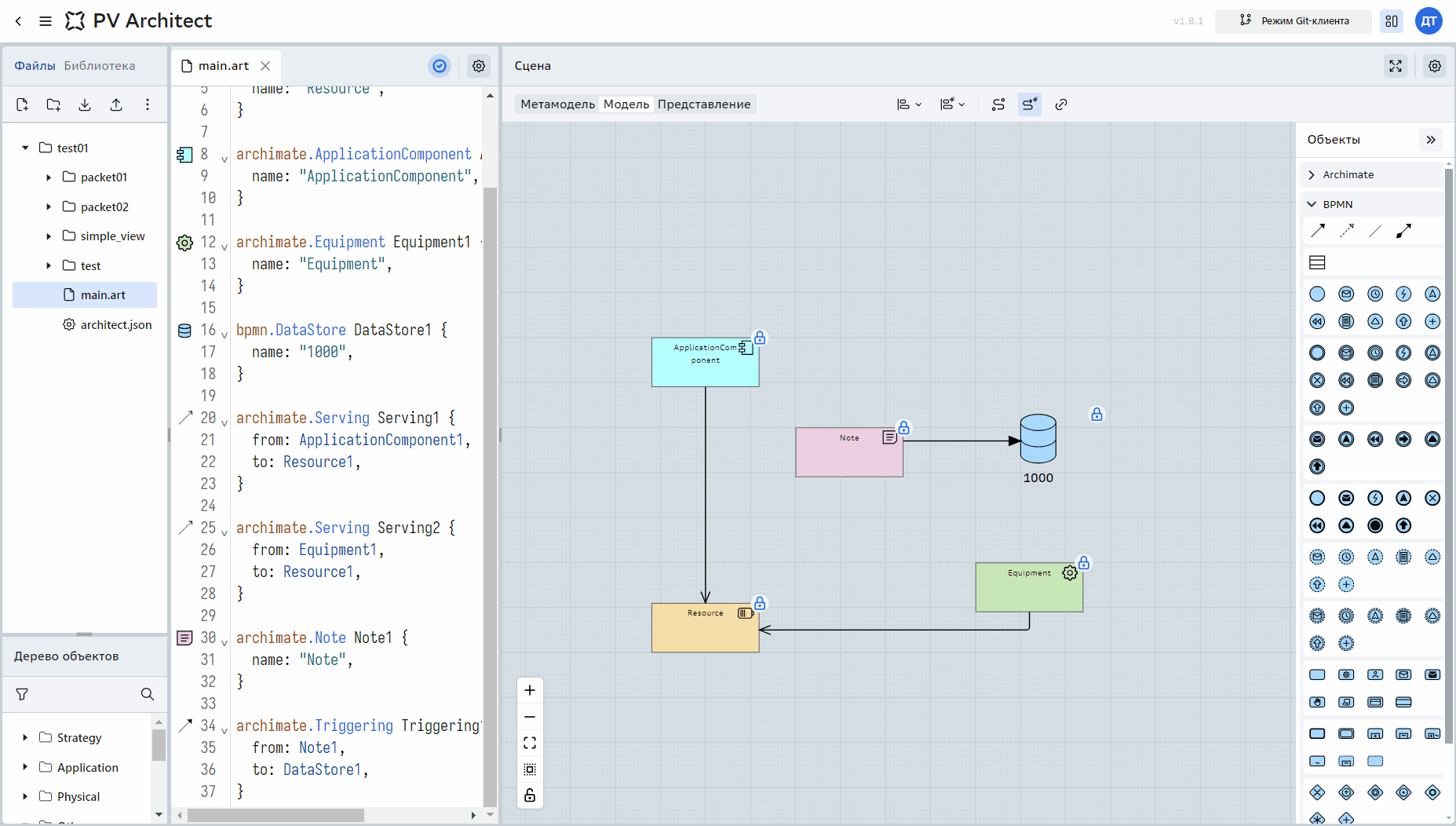Switch to the Файлы tab

35,66
